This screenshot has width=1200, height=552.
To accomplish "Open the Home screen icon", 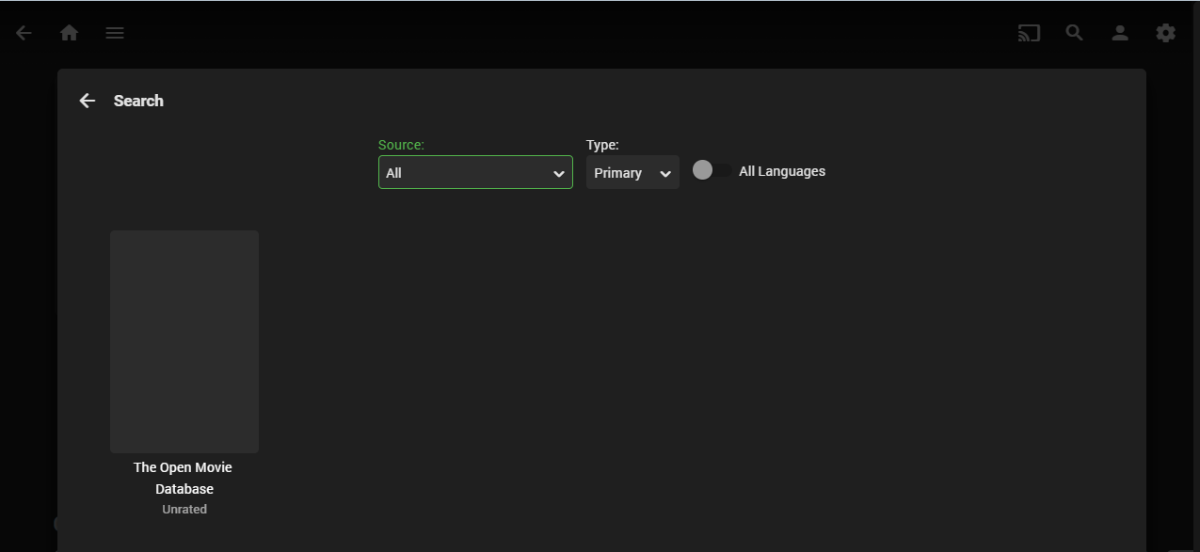I will pos(69,33).
